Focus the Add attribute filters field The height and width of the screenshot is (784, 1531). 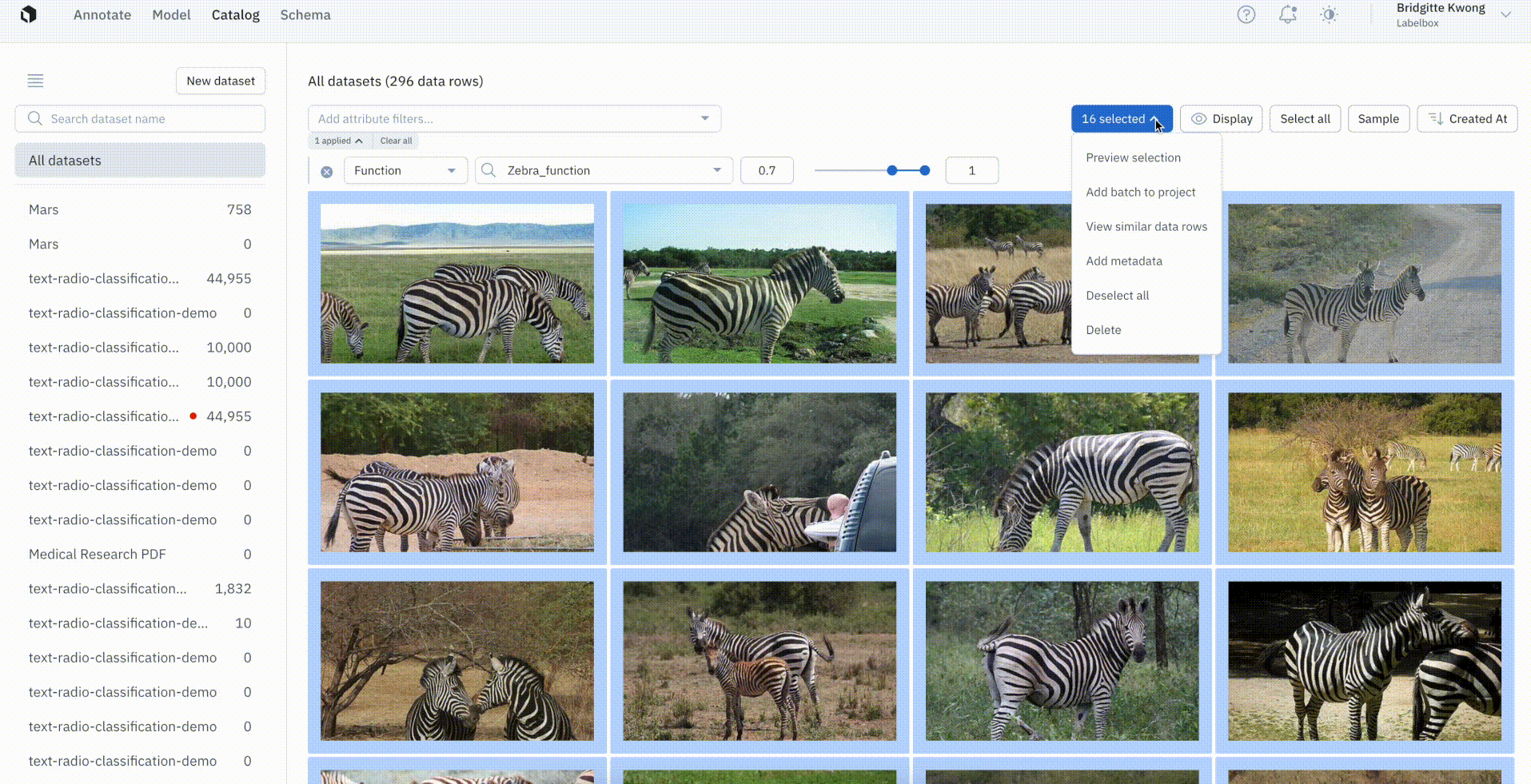click(x=514, y=118)
